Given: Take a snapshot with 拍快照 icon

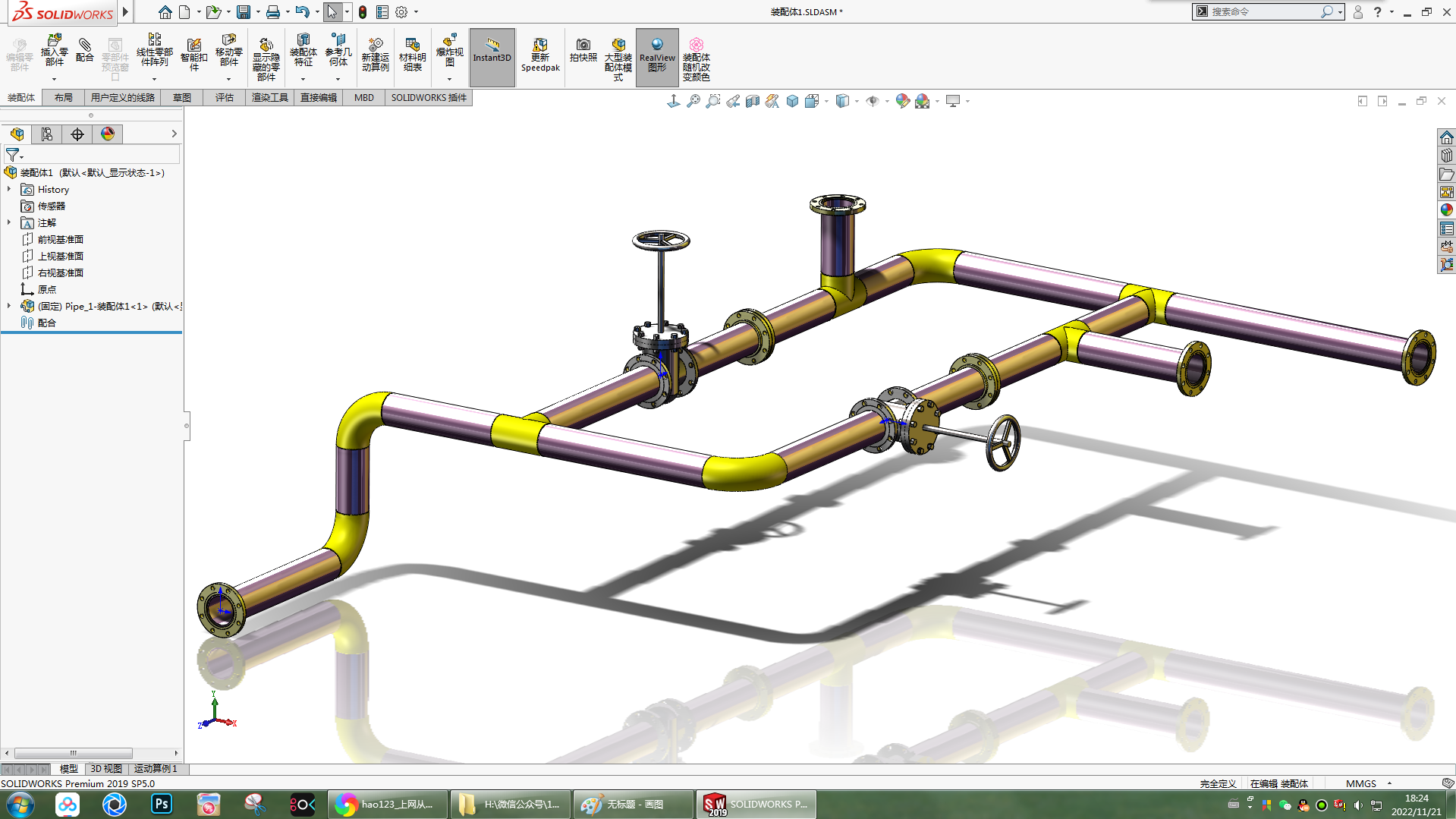Looking at the screenshot, I should coord(583,50).
